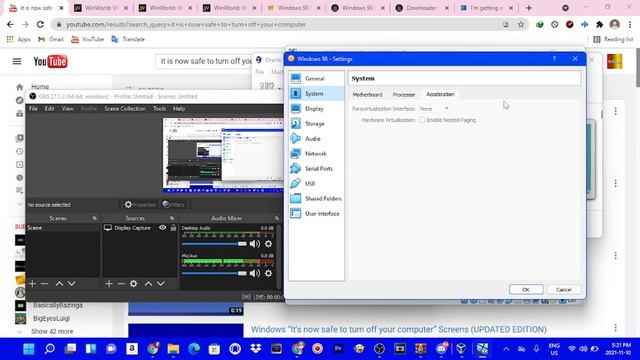Image resolution: width=640 pixels, height=360 pixels.
Task: Open File Explorer from taskbar
Action: coord(173,349)
